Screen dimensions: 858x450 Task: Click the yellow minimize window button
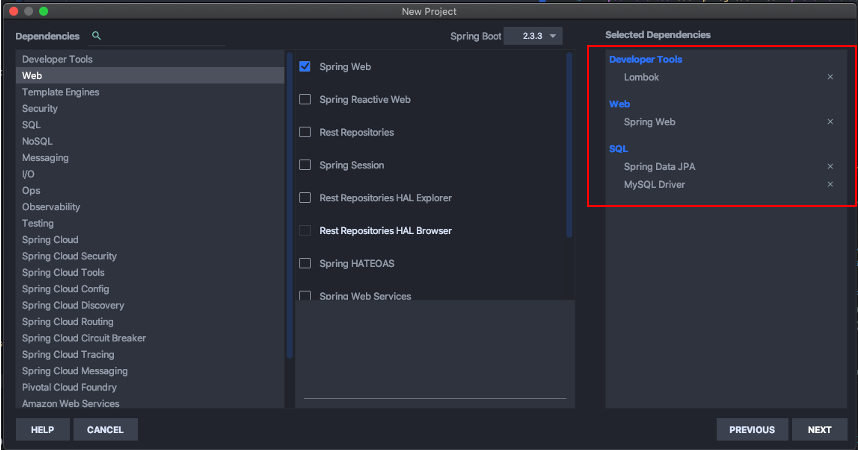coord(28,11)
